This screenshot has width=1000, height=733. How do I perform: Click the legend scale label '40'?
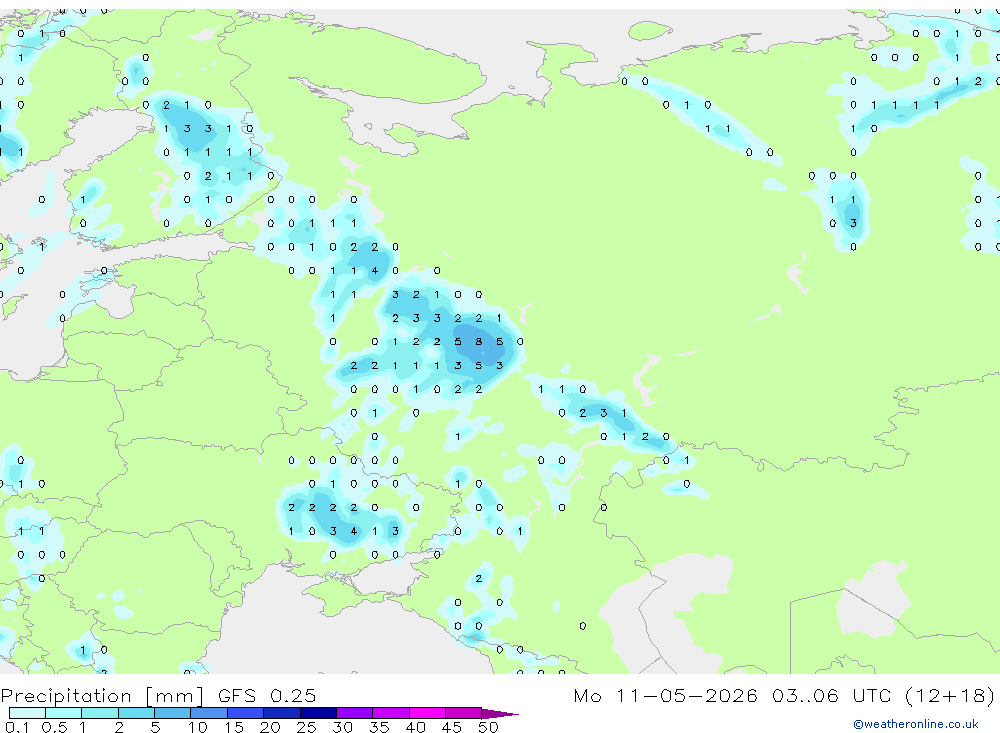point(415,727)
